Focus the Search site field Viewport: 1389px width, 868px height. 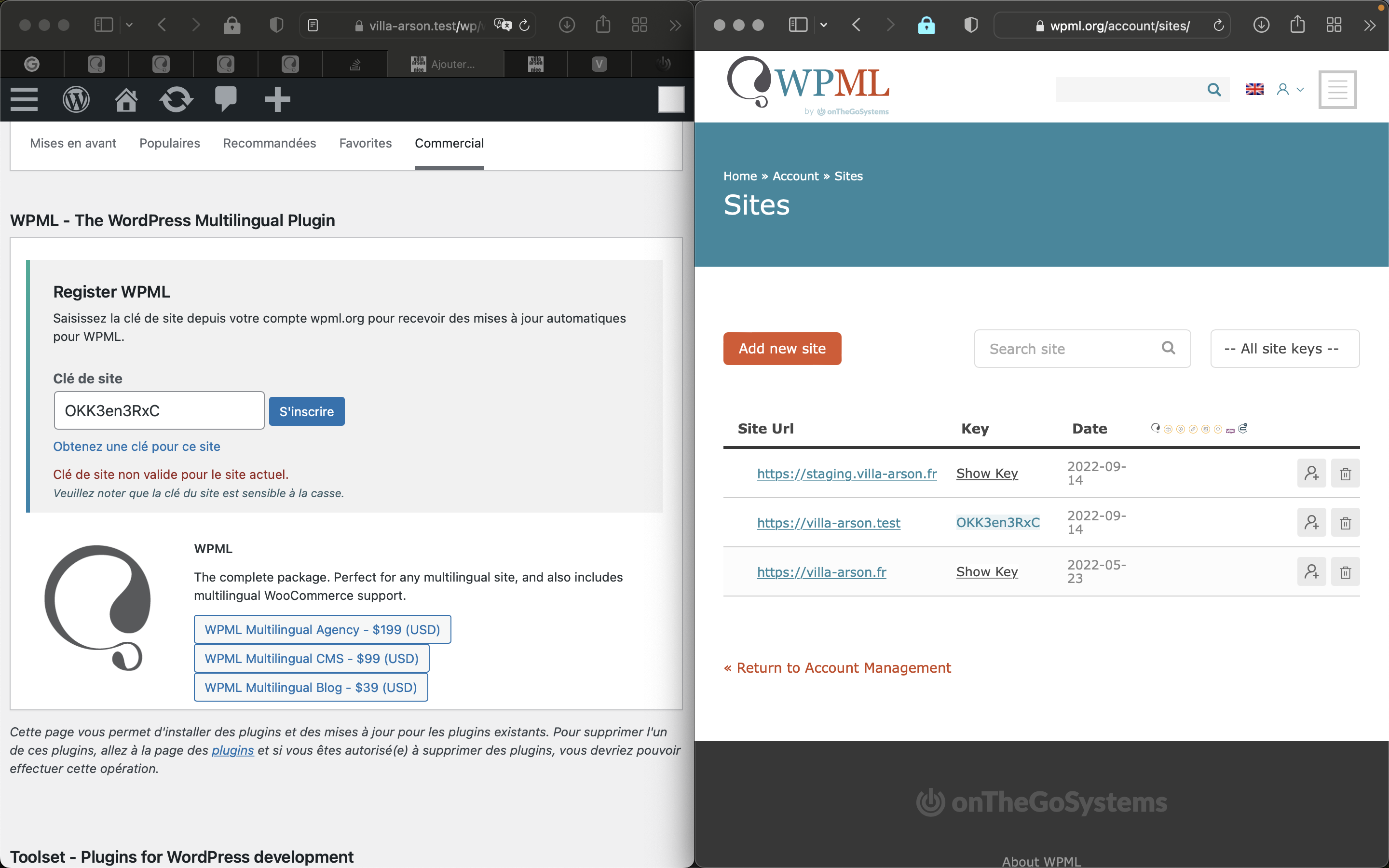click(1082, 349)
